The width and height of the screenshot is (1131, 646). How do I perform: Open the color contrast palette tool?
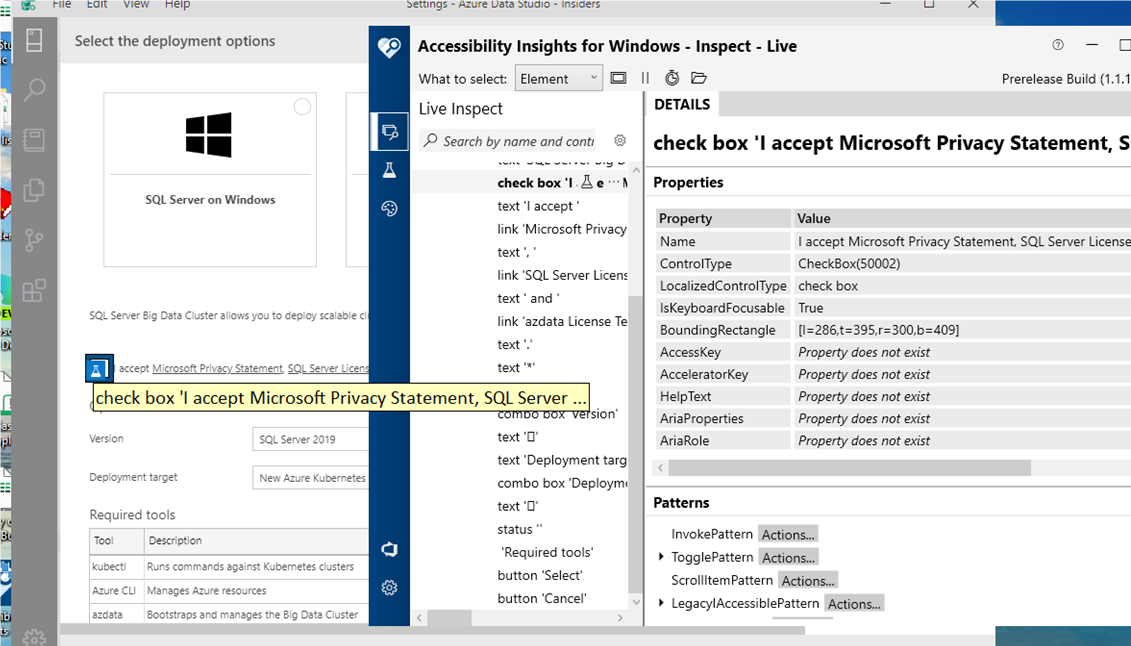389,208
